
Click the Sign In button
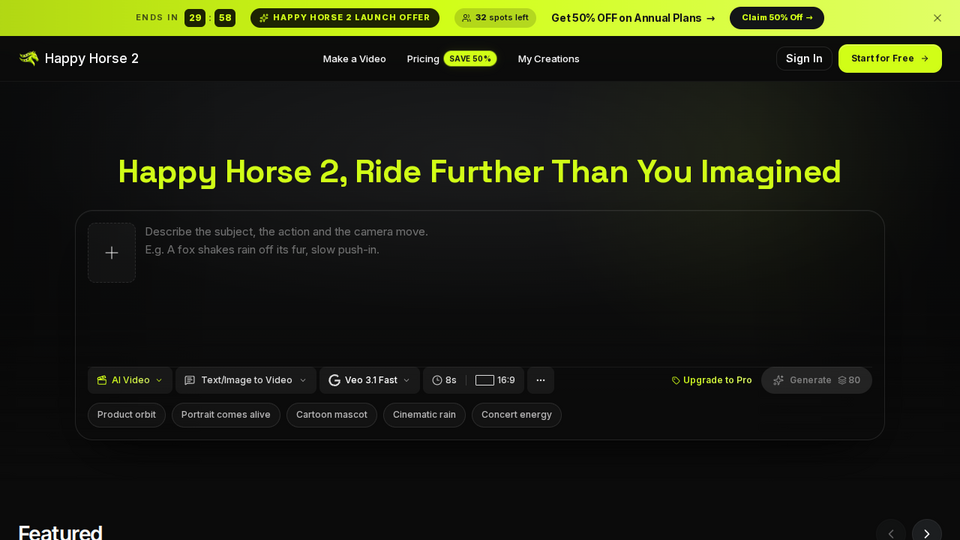(x=804, y=58)
